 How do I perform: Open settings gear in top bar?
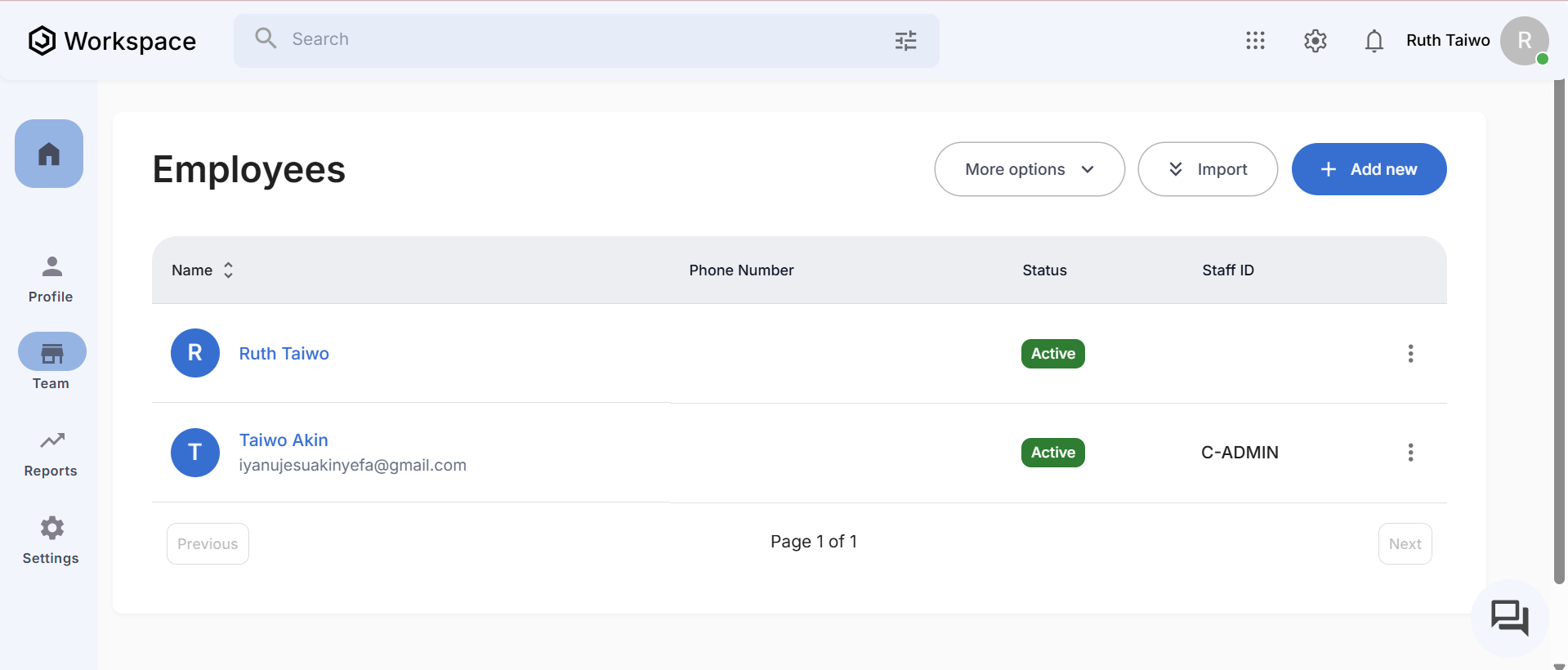coord(1315,41)
